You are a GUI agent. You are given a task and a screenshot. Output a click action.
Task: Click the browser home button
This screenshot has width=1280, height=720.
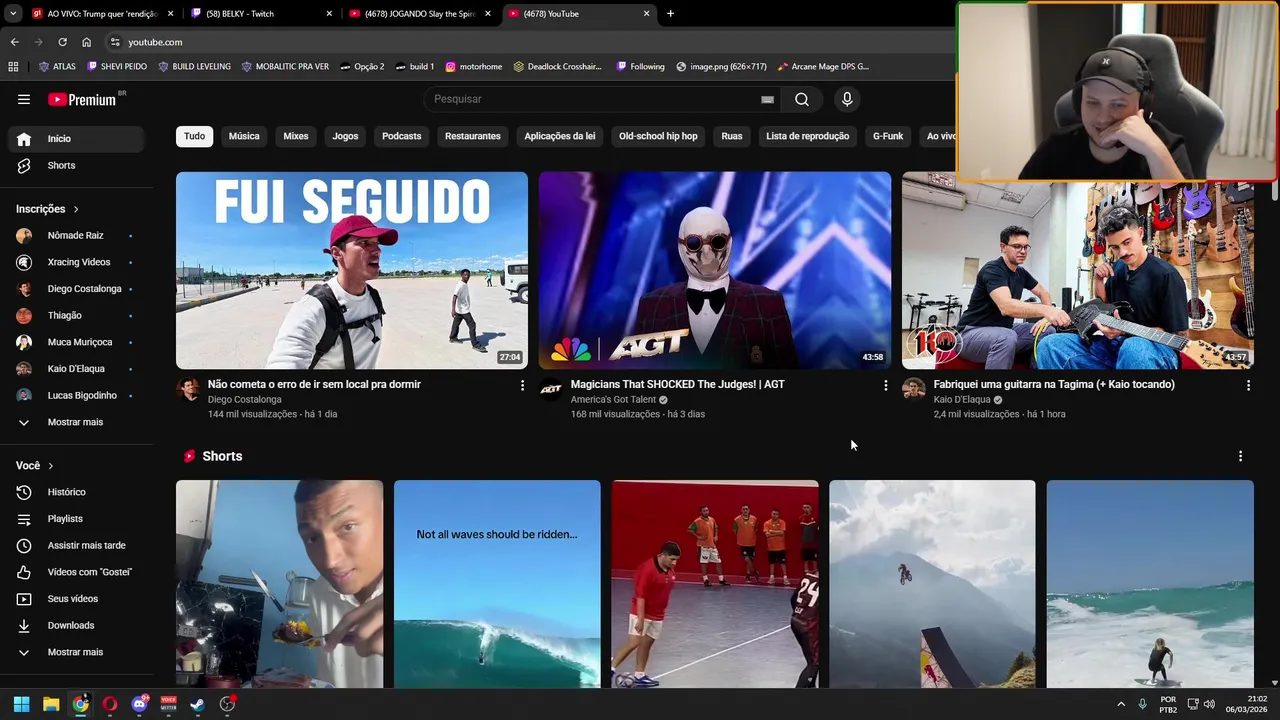87,42
